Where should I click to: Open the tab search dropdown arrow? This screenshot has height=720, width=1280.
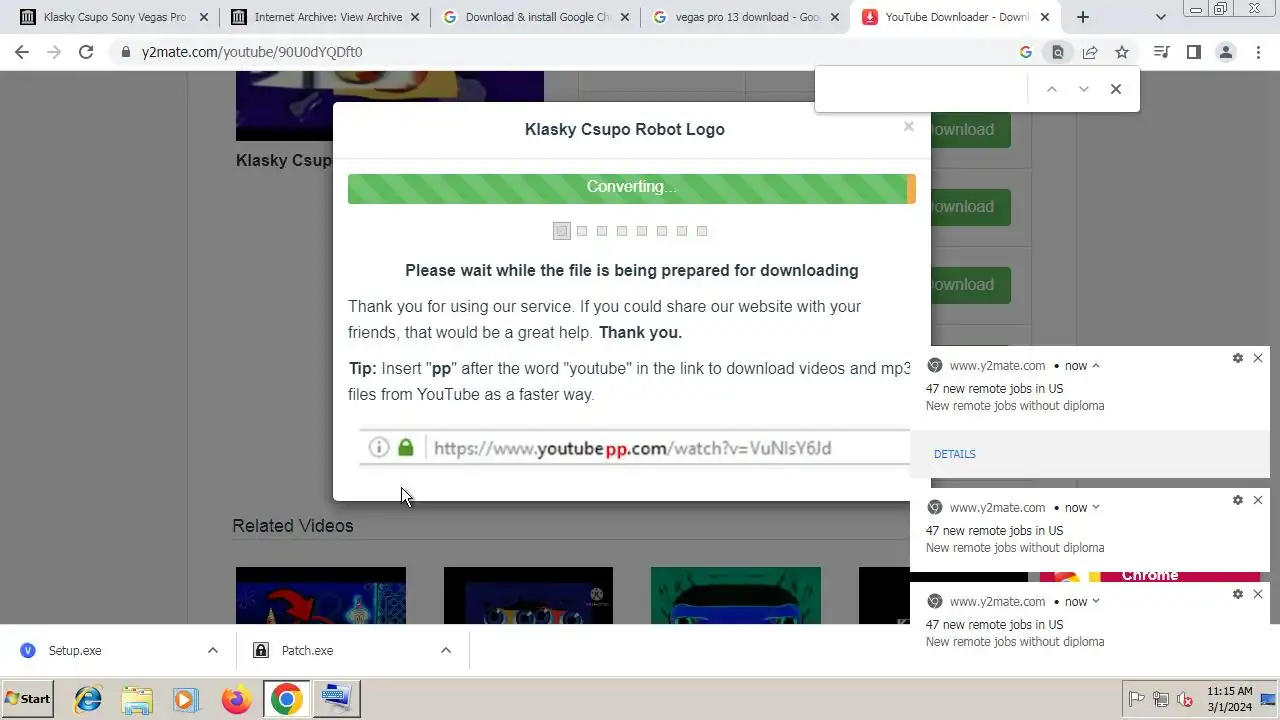1160,17
